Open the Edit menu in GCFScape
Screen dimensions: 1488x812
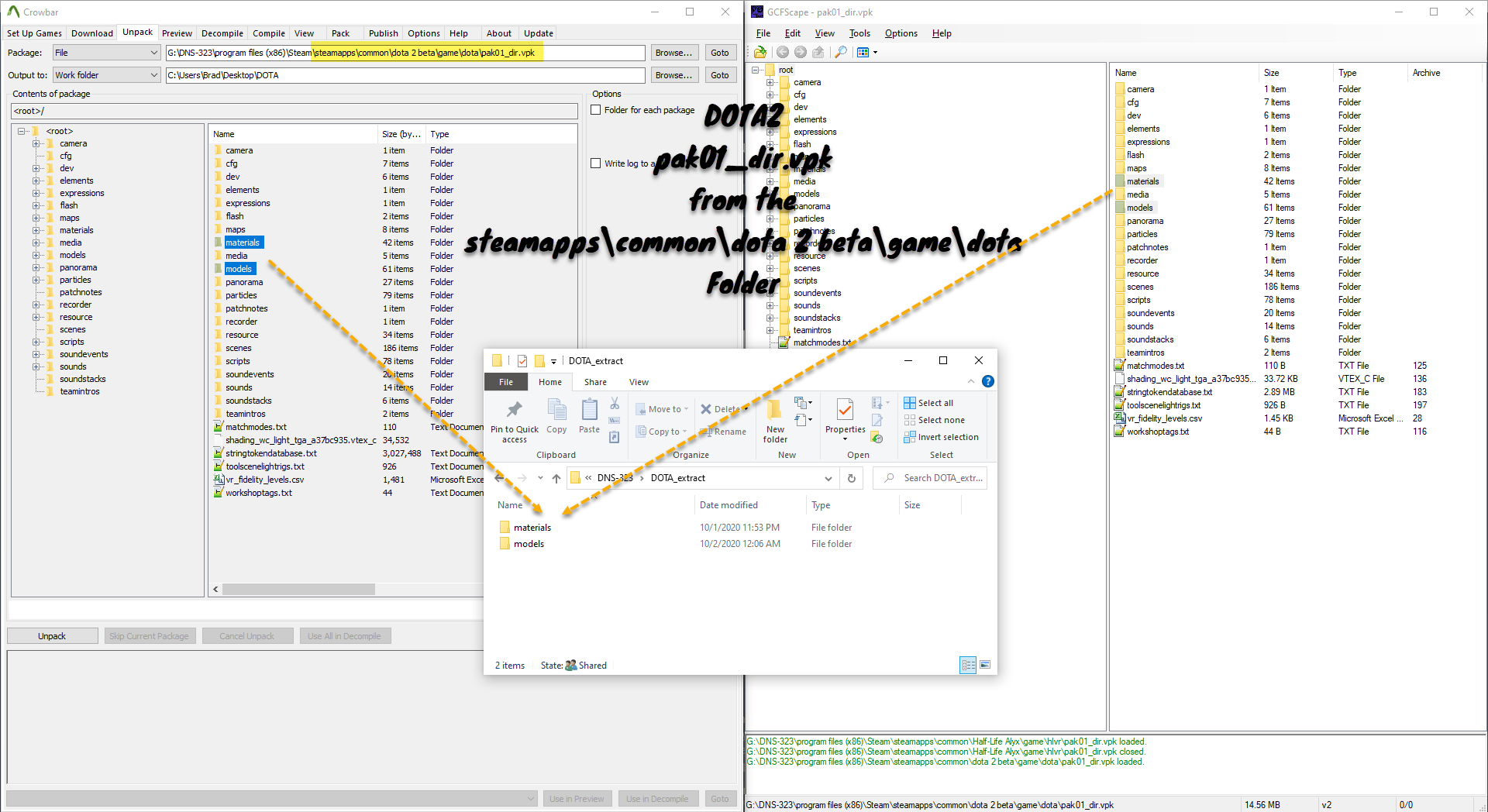pos(792,33)
